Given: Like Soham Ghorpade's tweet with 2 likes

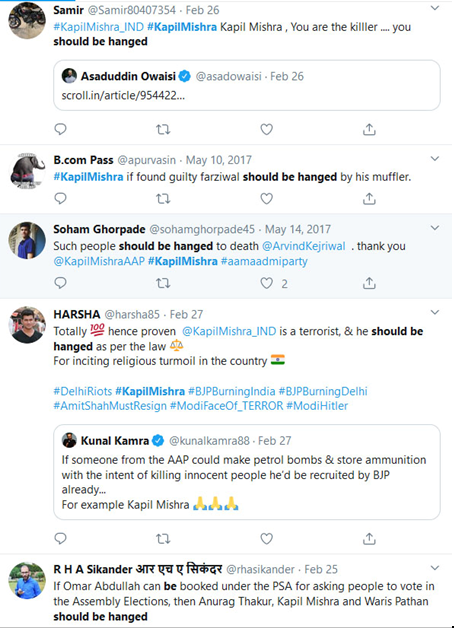Looking at the screenshot, I should point(267,283).
